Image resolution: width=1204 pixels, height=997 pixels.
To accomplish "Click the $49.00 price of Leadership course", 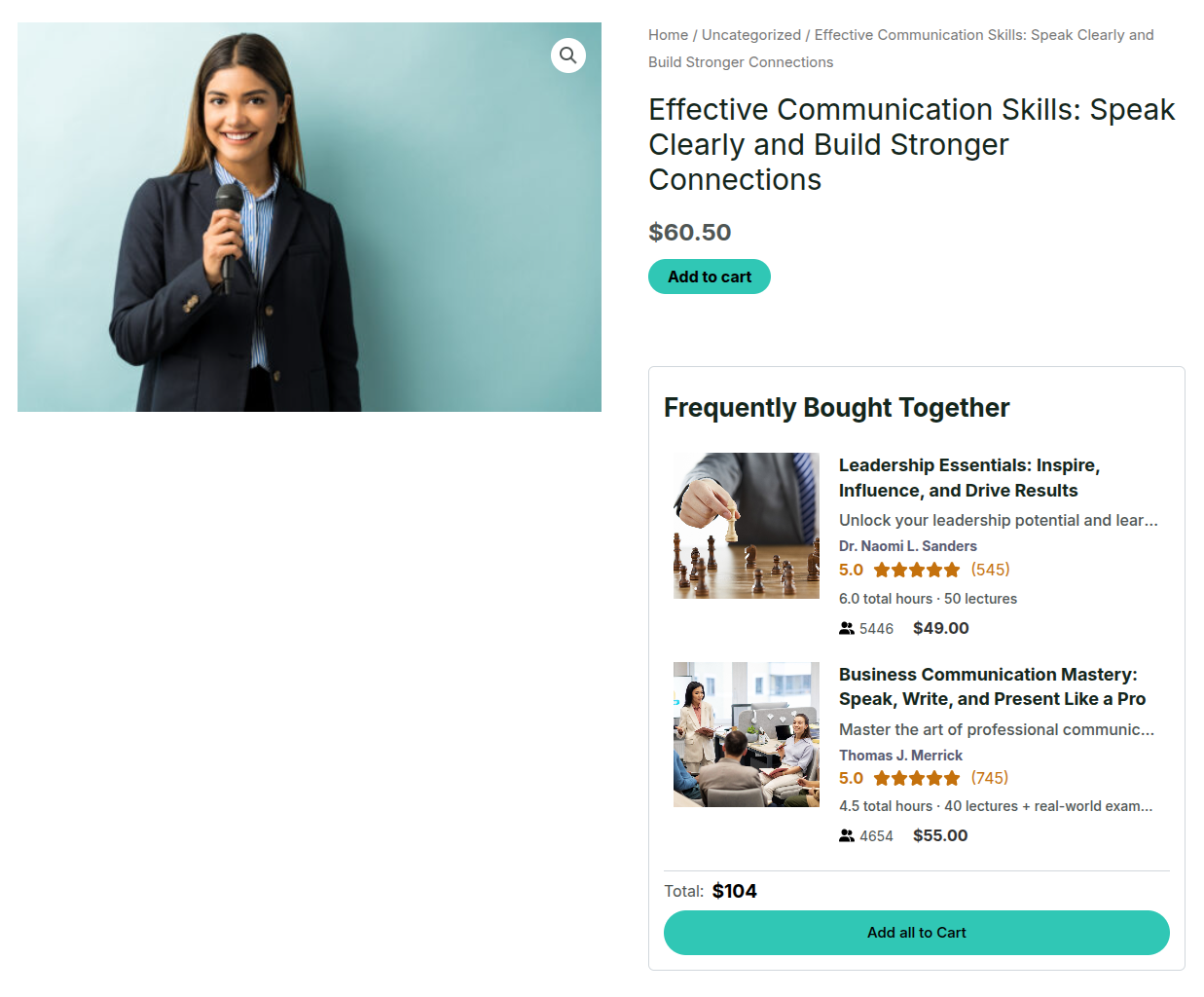I will [941, 628].
